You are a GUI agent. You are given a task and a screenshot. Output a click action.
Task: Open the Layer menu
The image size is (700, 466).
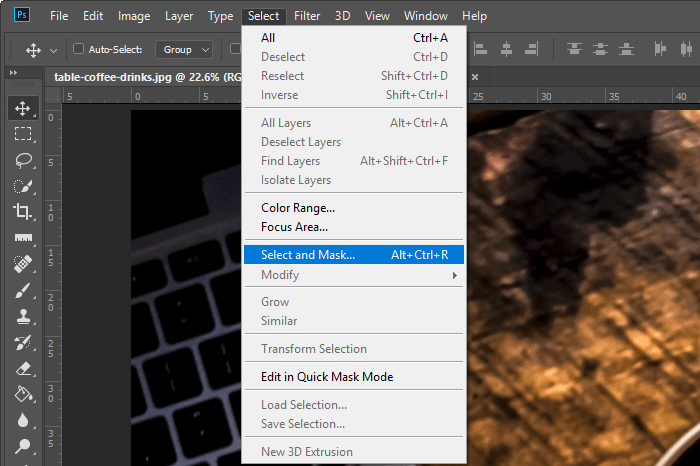(x=179, y=16)
